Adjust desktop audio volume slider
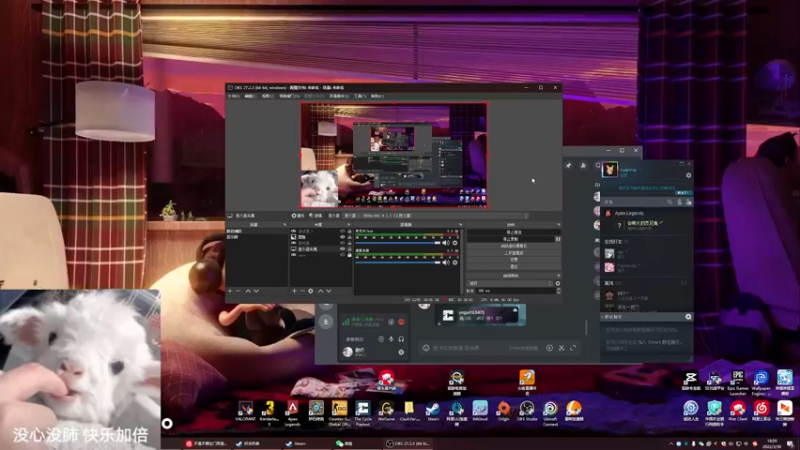 [398, 262]
